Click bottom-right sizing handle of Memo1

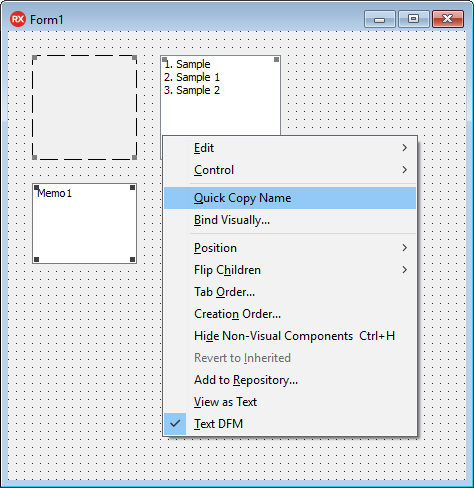pyautogui.click(x=132, y=259)
